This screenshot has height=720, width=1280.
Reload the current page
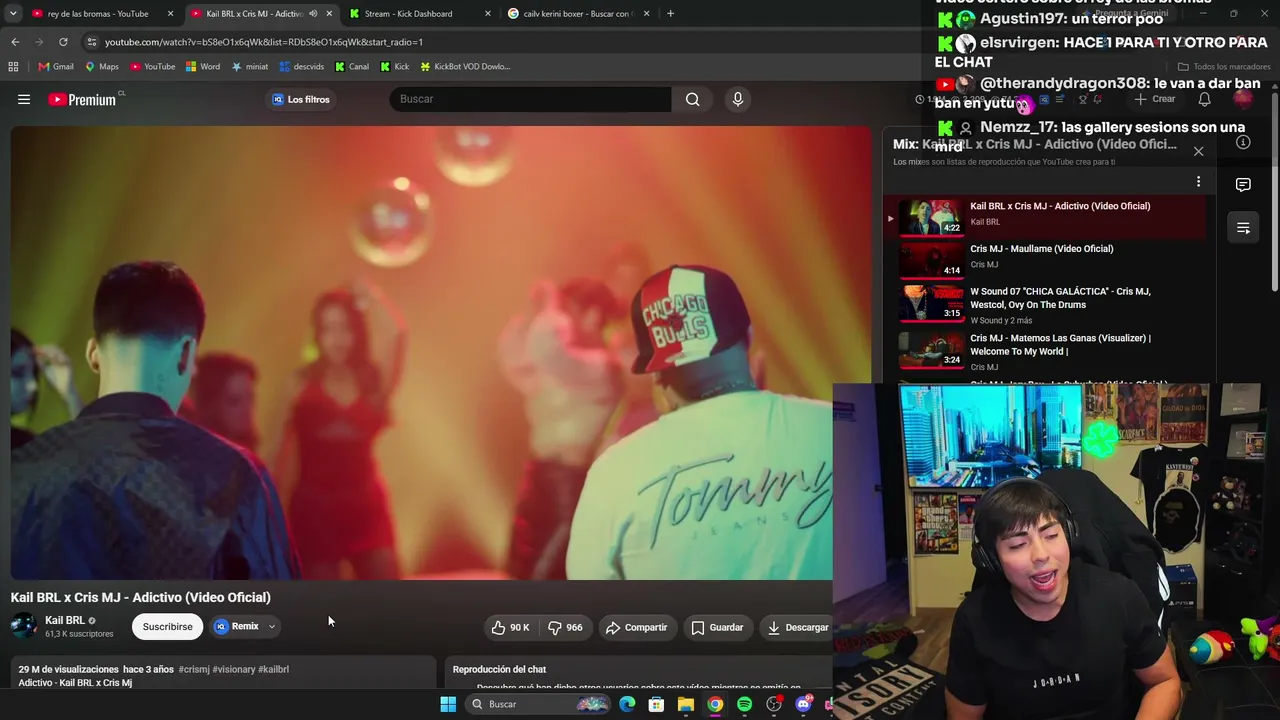[x=63, y=42]
